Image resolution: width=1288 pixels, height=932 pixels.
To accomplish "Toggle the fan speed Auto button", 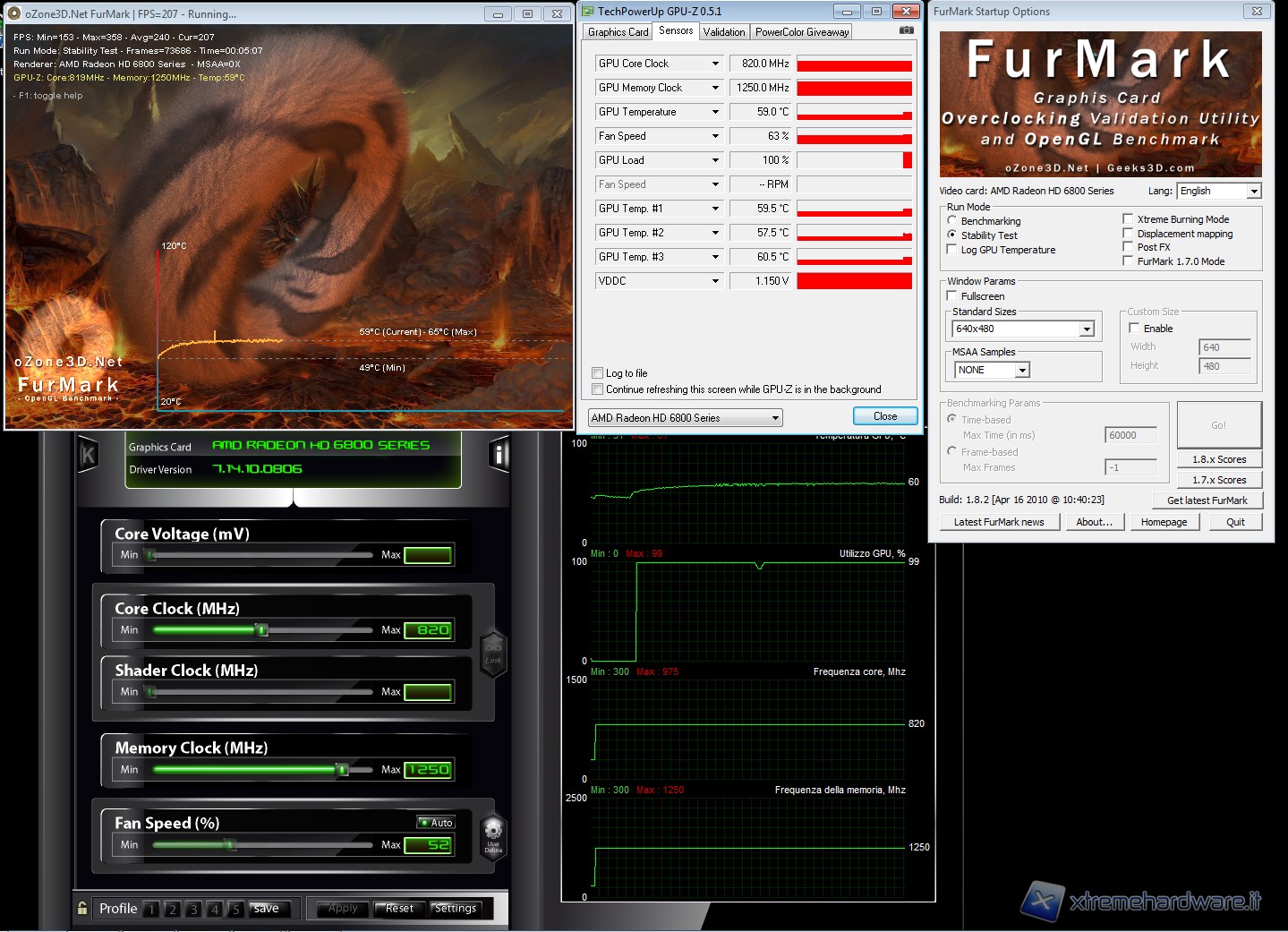I will pos(437,823).
